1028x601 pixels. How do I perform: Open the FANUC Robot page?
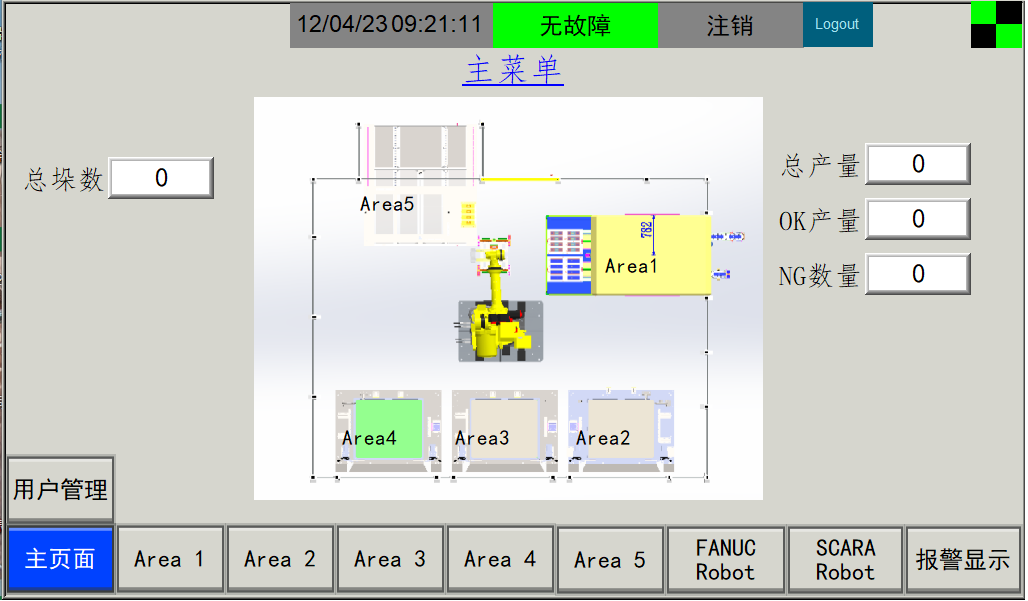tap(725, 560)
